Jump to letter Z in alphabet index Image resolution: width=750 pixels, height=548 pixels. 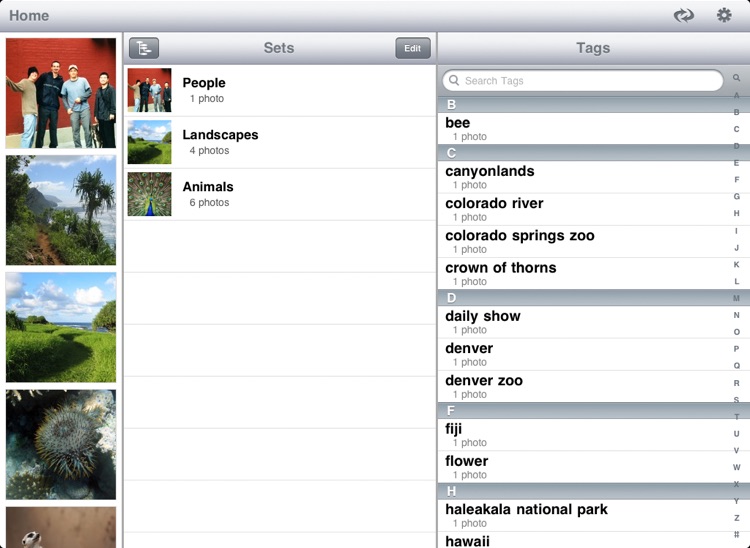[x=737, y=518]
